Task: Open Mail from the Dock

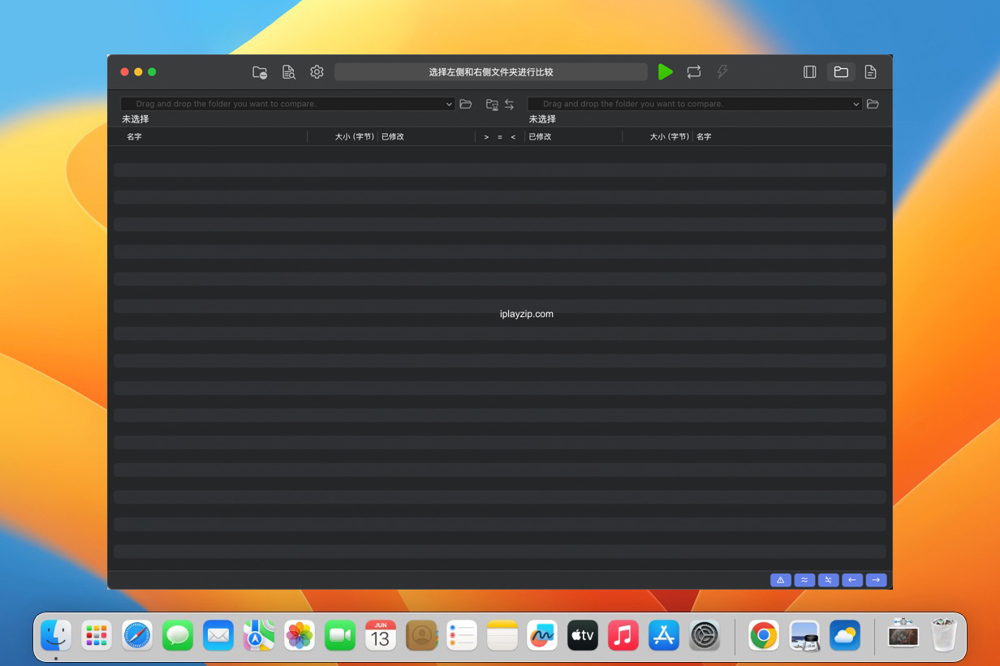Action: tap(218, 635)
